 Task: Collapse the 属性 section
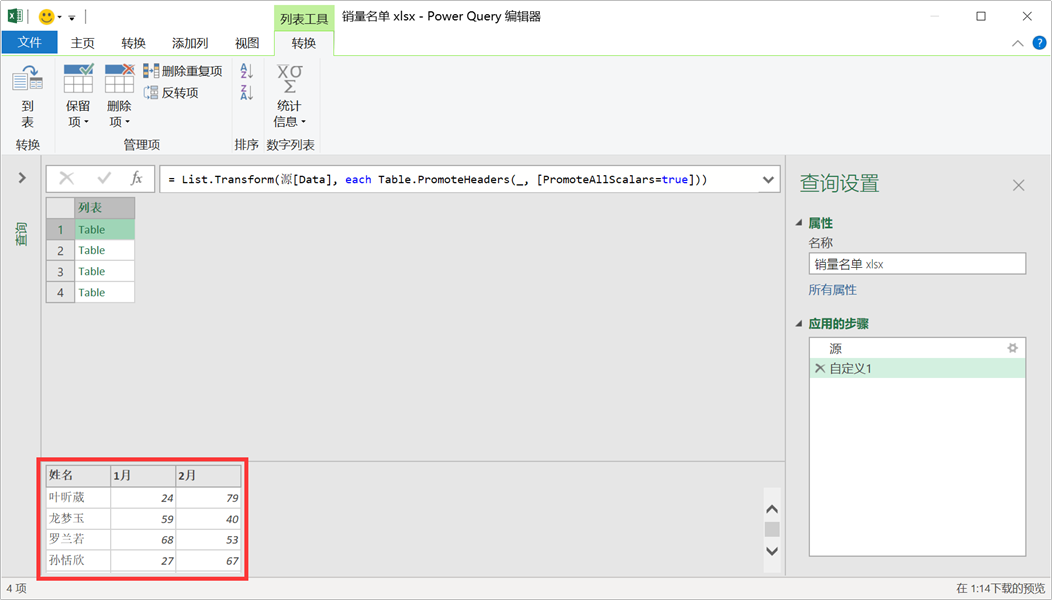pyautogui.click(x=799, y=223)
